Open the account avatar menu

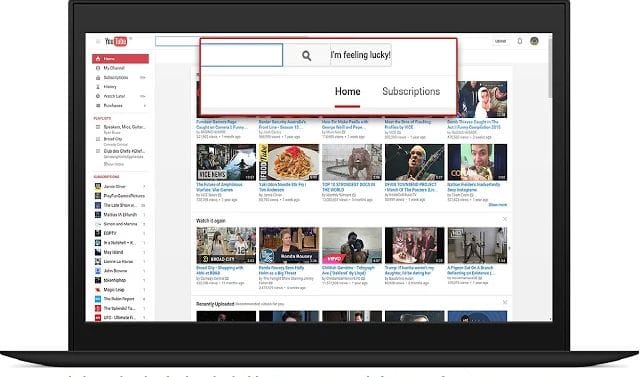[x=534, y=41]
